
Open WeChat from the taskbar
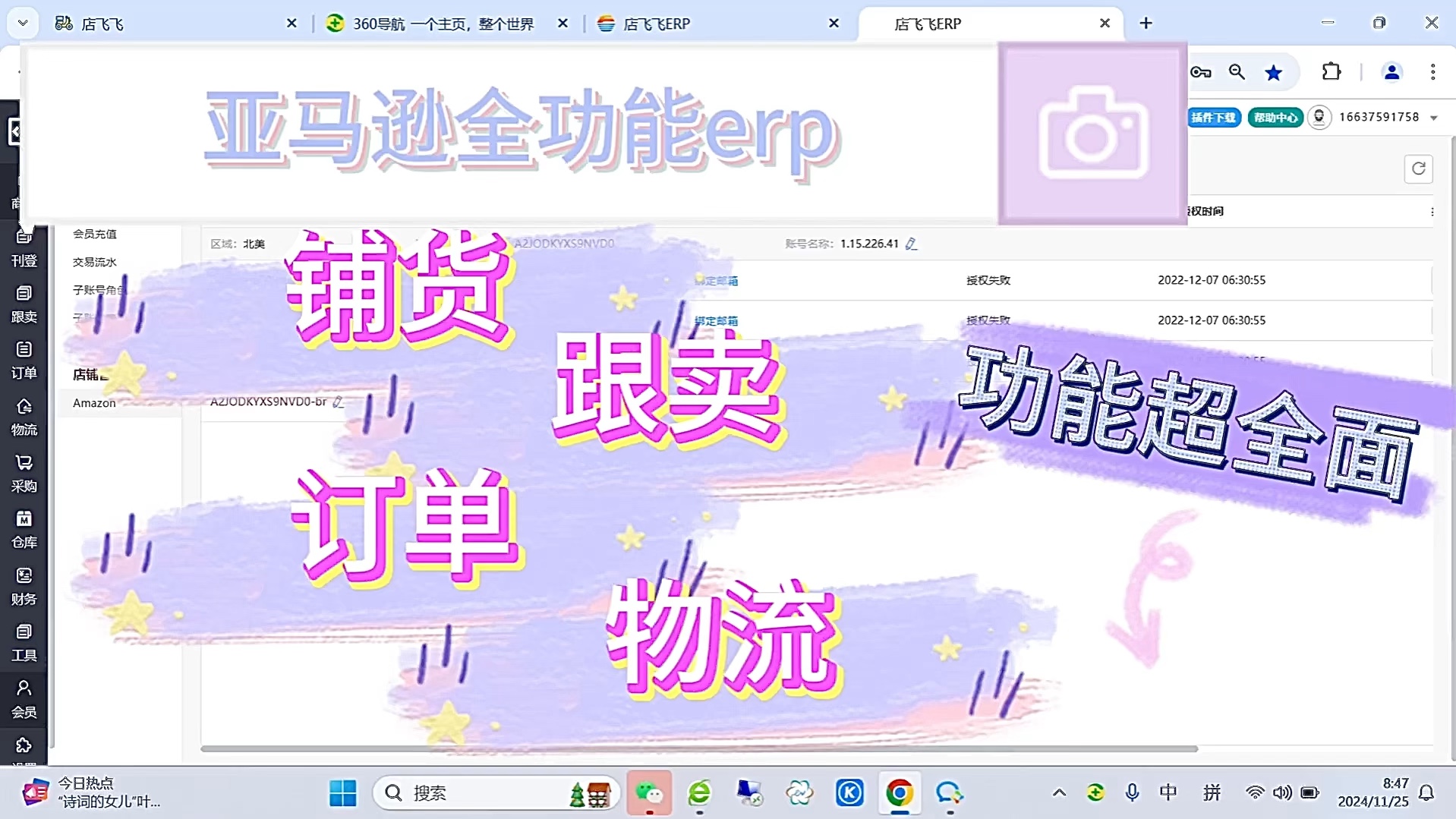coord(649,792)
